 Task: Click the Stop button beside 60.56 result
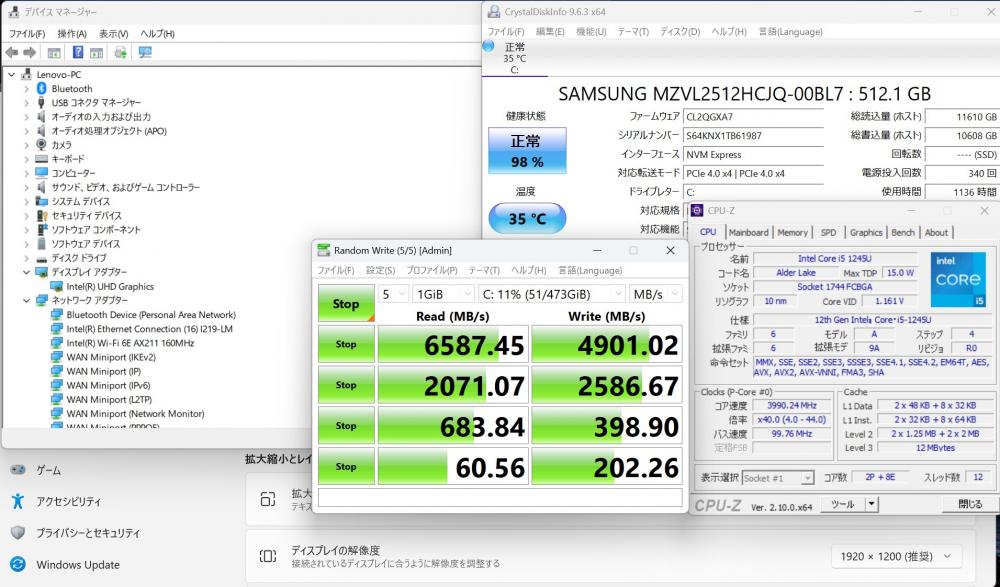(x=346, y=466)
